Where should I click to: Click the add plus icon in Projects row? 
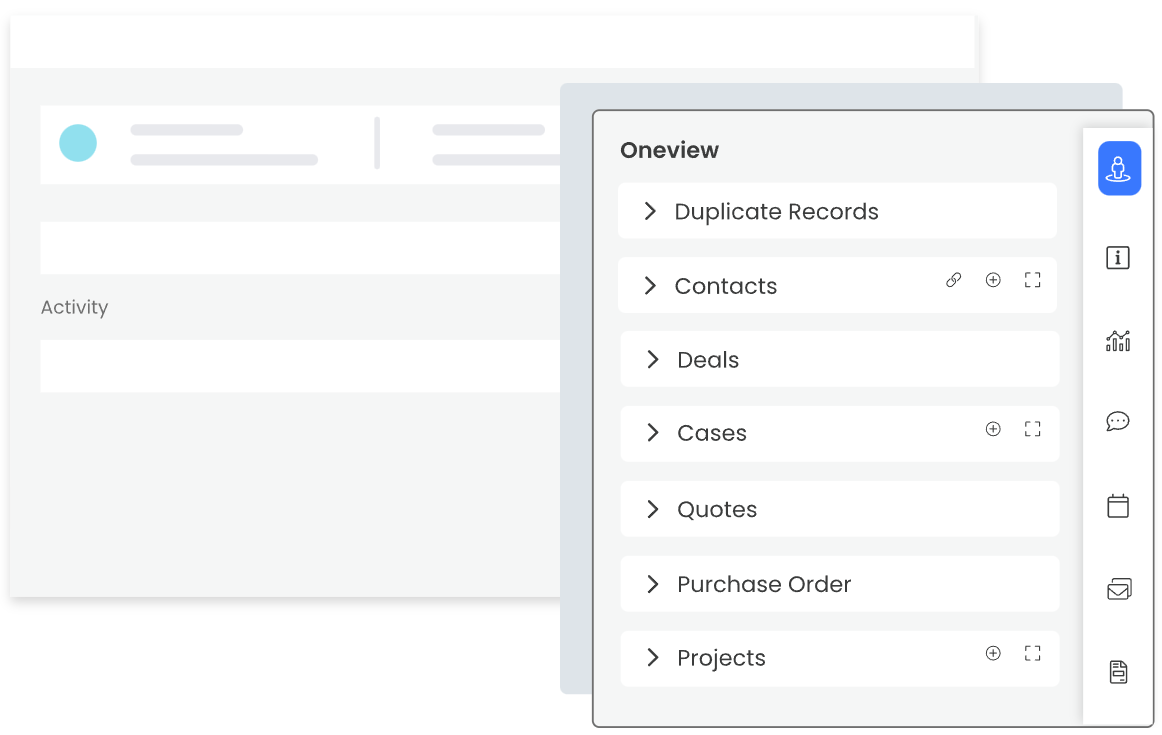[x=993, y=653]
